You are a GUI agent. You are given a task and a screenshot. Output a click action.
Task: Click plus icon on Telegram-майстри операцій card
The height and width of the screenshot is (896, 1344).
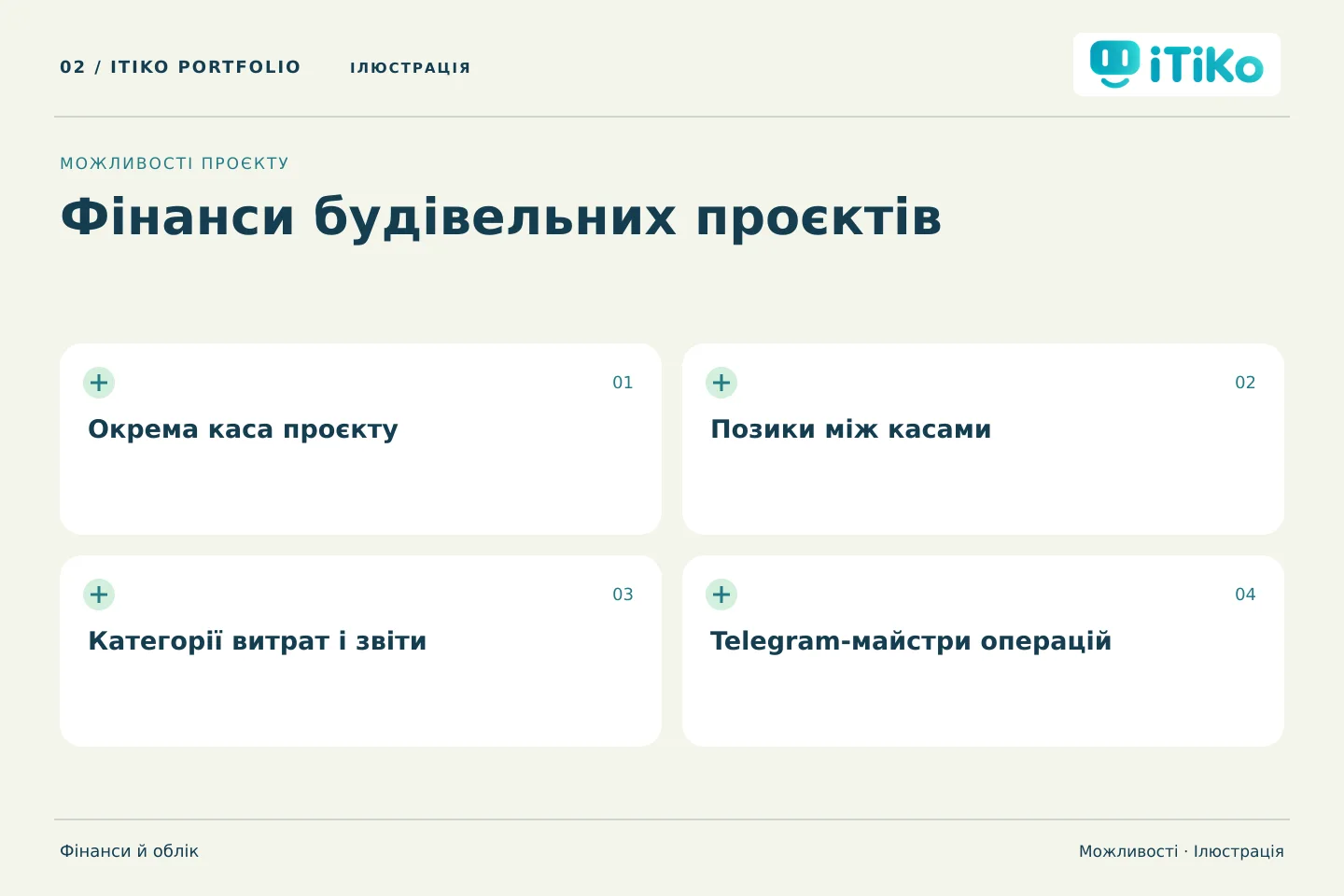click(721, 595)
